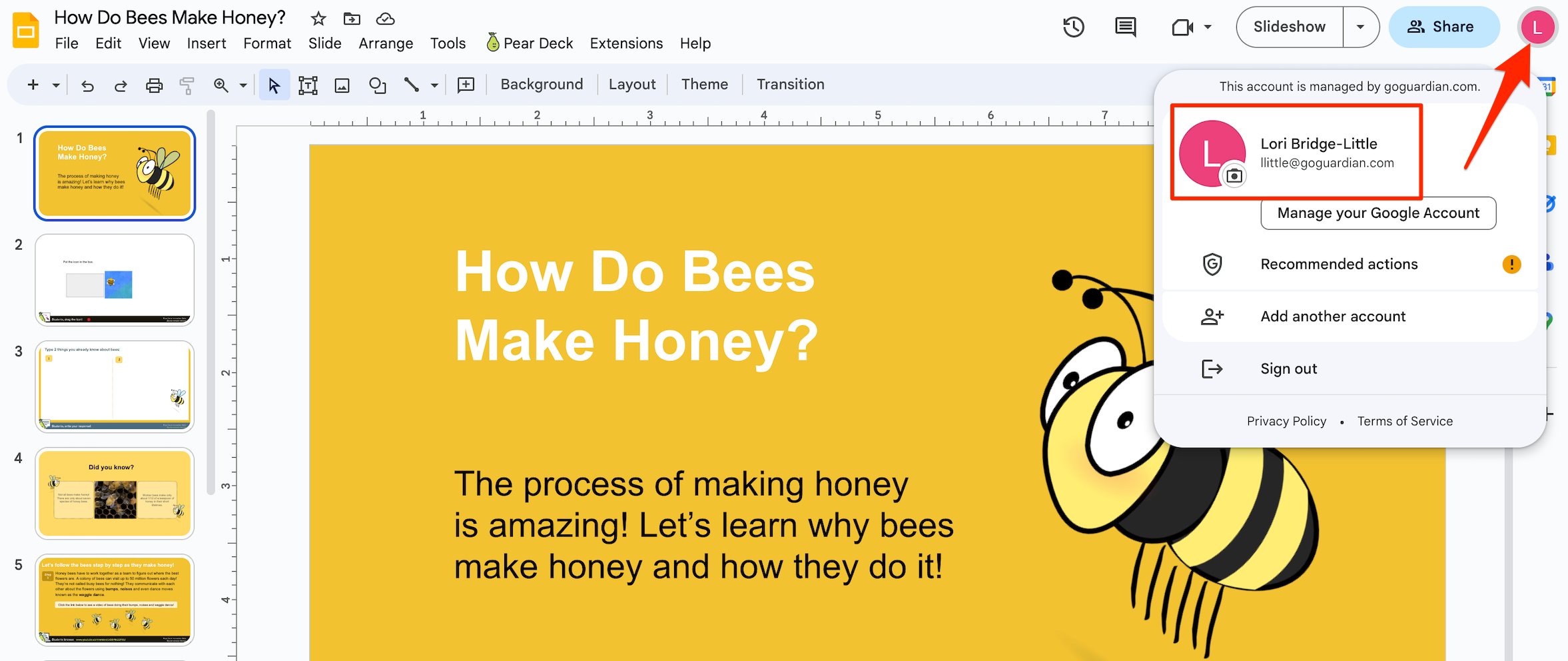This screenshot has height=661, width=1568.
Task: Open the Pear Deck menu
Action: (530, 43)
